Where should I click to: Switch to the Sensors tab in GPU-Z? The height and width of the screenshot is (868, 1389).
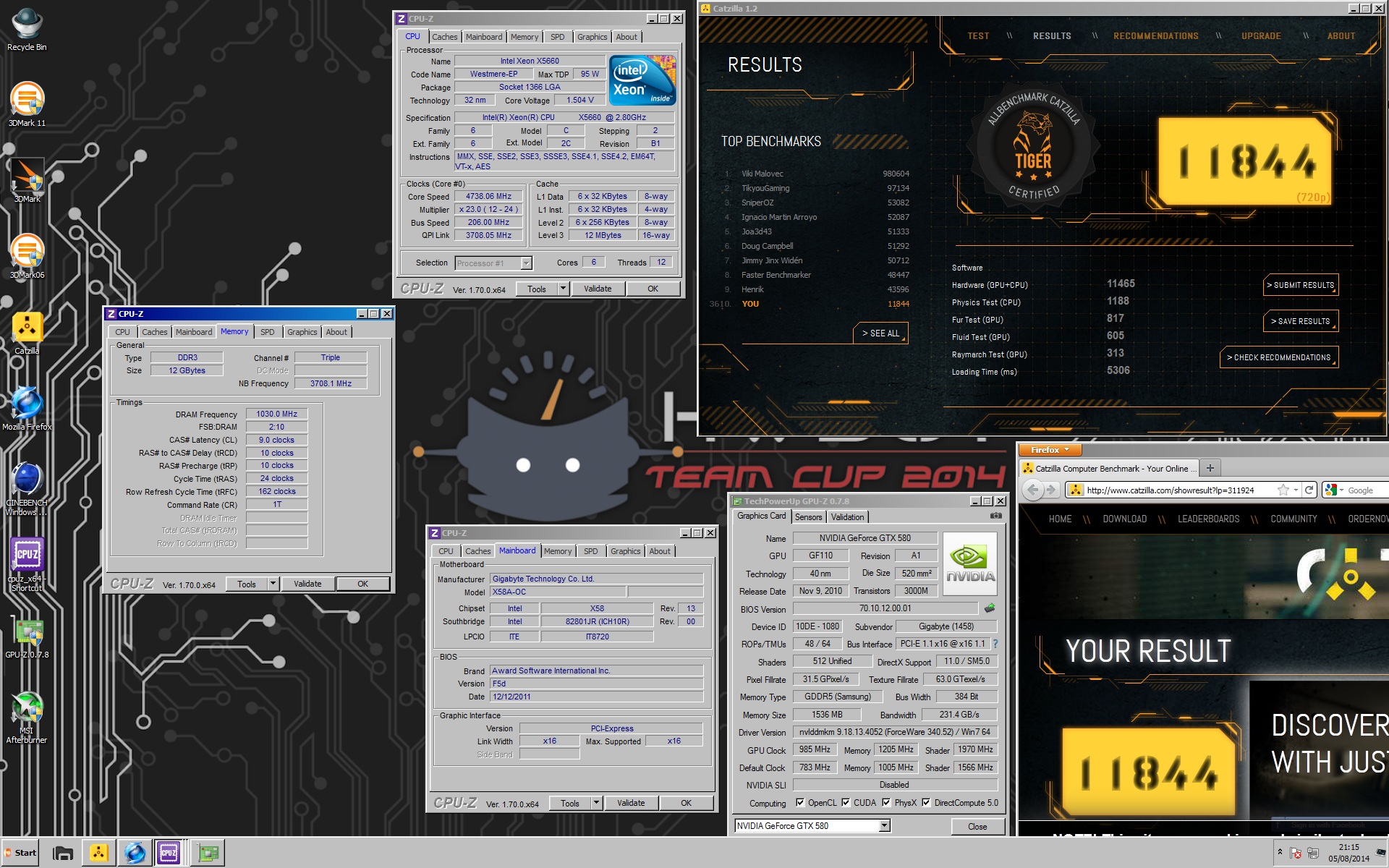[x=808, y=517]
